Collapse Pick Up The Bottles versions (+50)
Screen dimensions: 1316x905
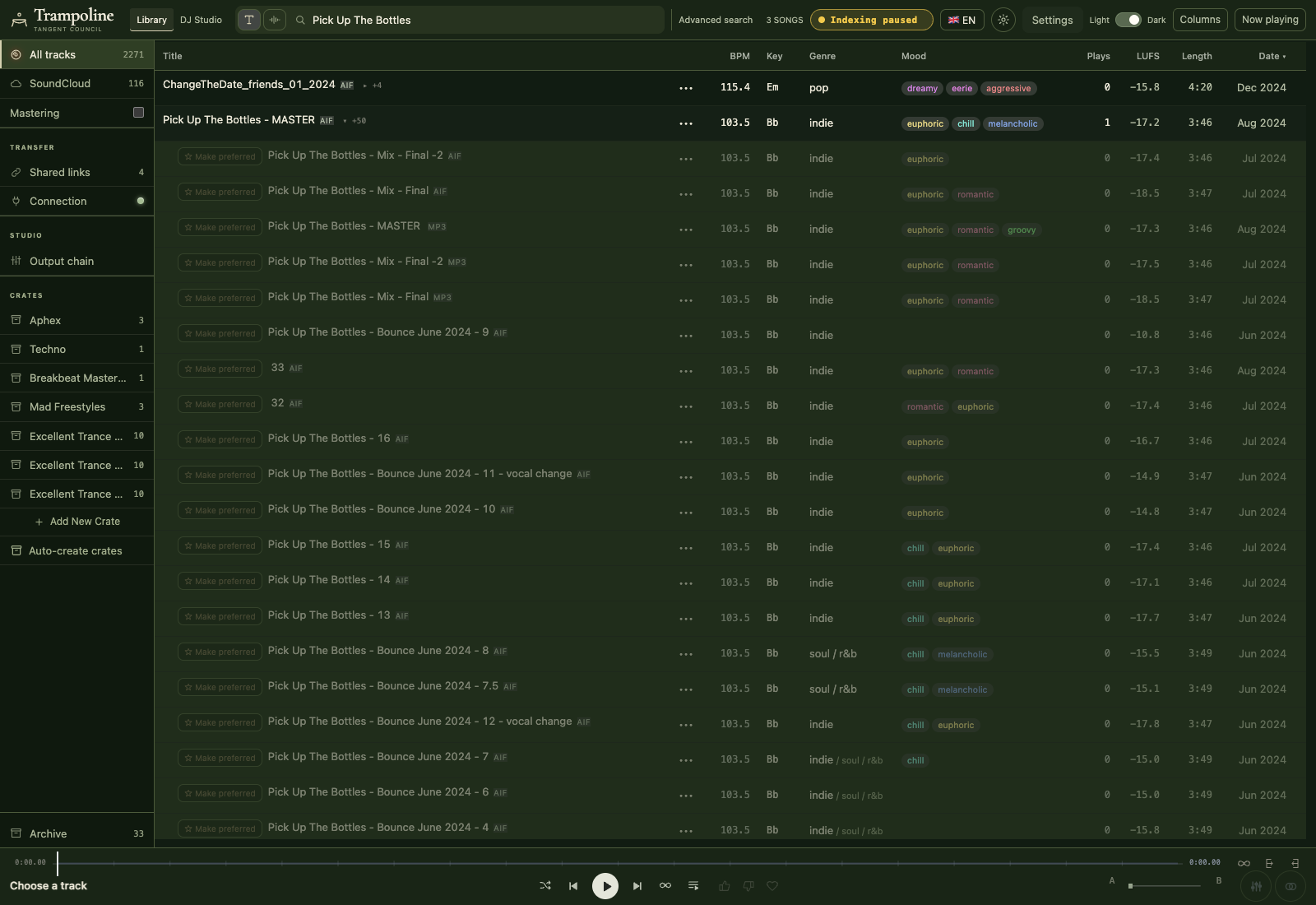pos(354,121)
